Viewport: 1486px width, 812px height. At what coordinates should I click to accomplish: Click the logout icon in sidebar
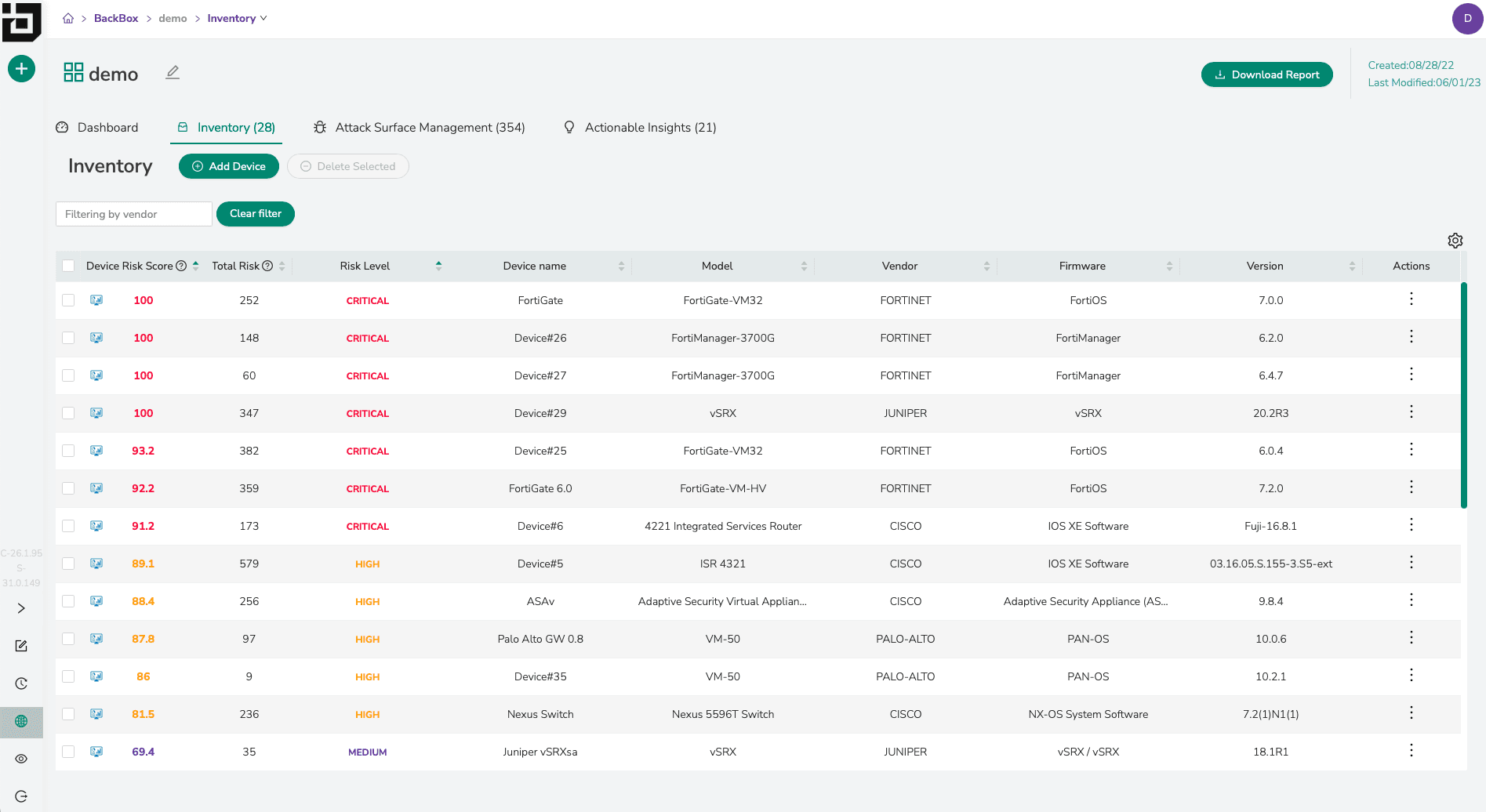[x=21, y=796]
